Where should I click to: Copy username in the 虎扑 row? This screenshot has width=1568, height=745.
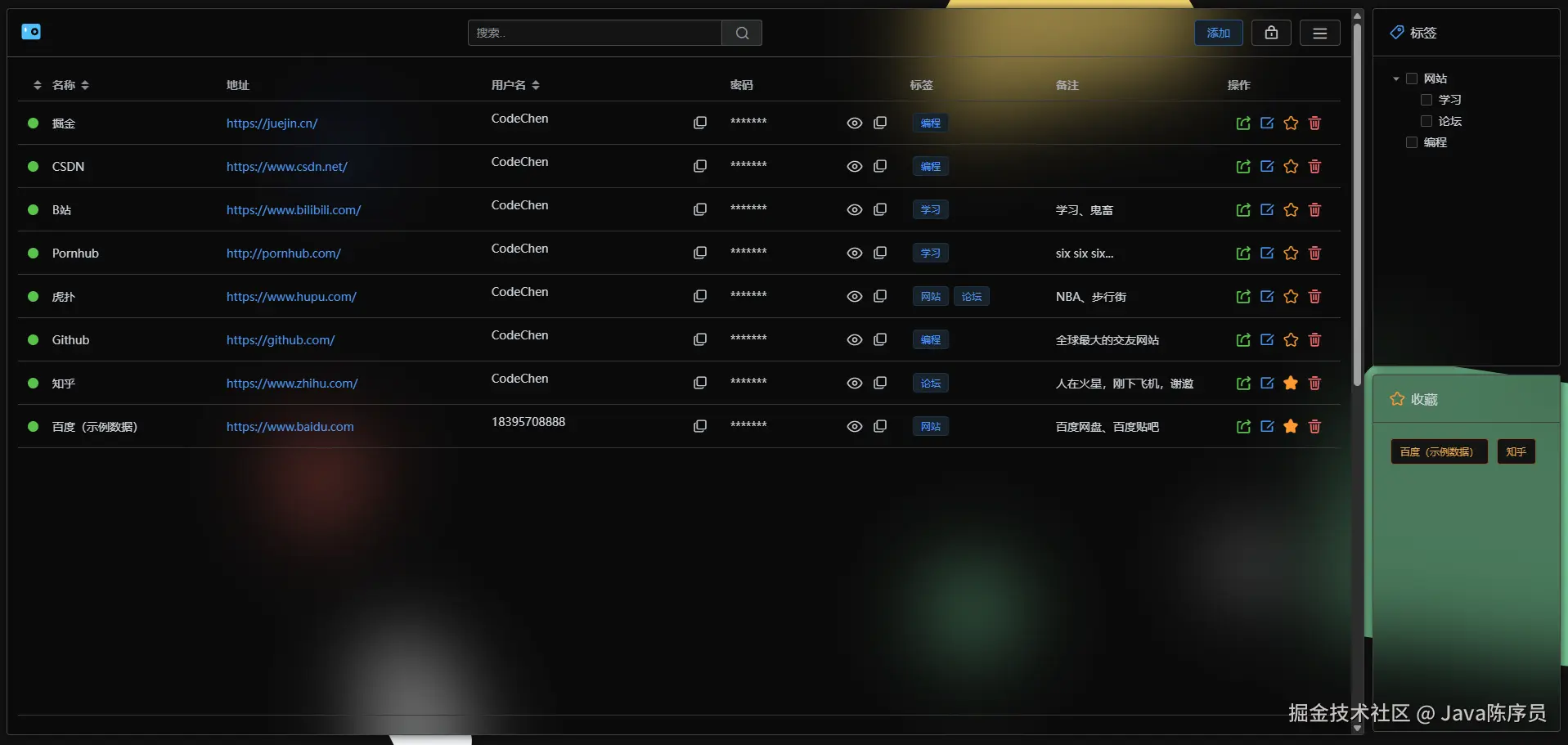[700, 296]
